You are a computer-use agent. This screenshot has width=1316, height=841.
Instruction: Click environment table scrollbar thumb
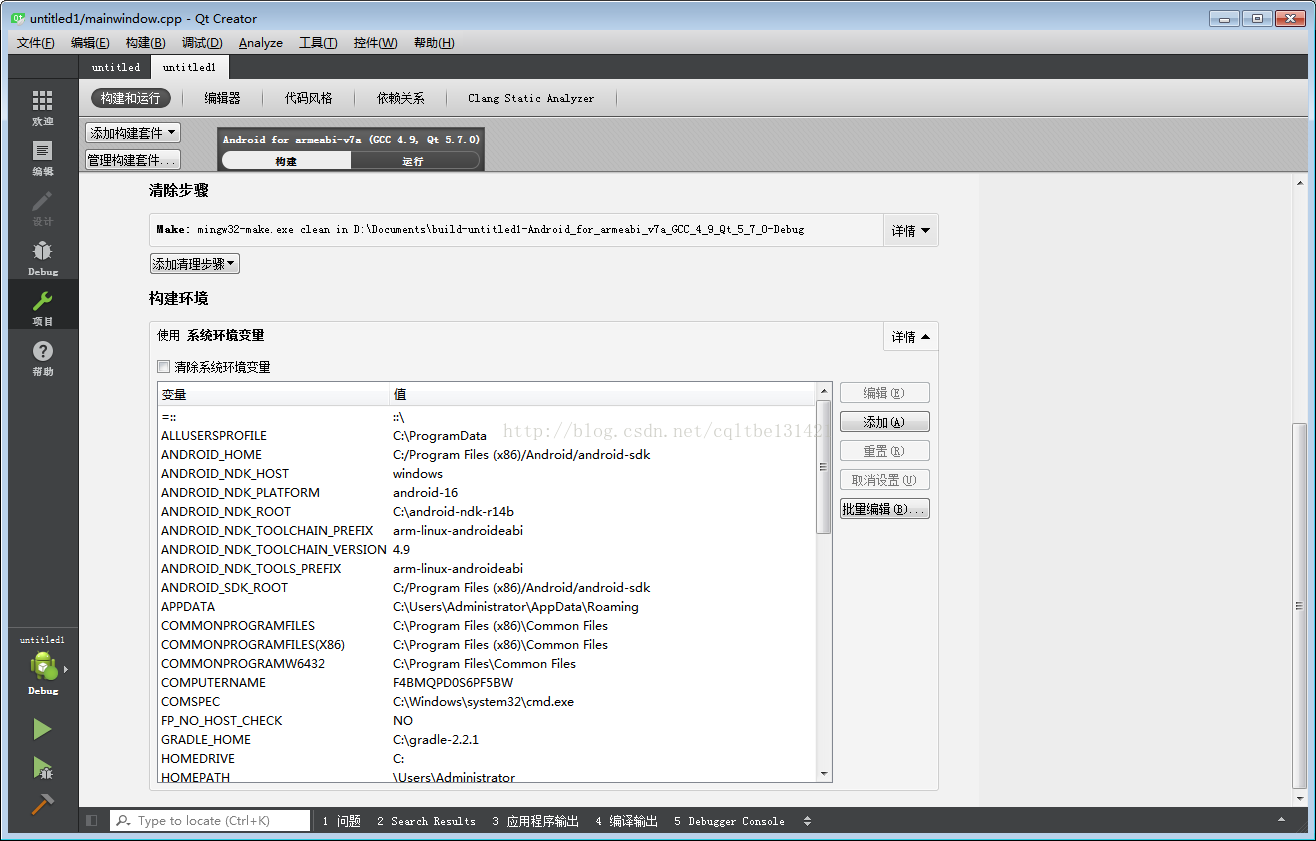pyautogui.click(x=824, y=466)
